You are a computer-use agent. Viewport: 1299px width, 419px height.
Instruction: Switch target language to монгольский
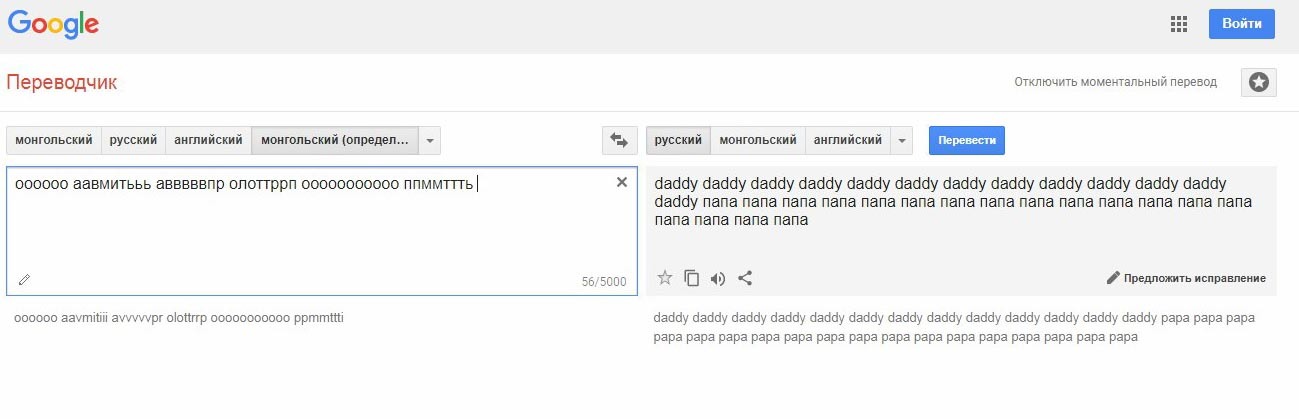[757, 141]
